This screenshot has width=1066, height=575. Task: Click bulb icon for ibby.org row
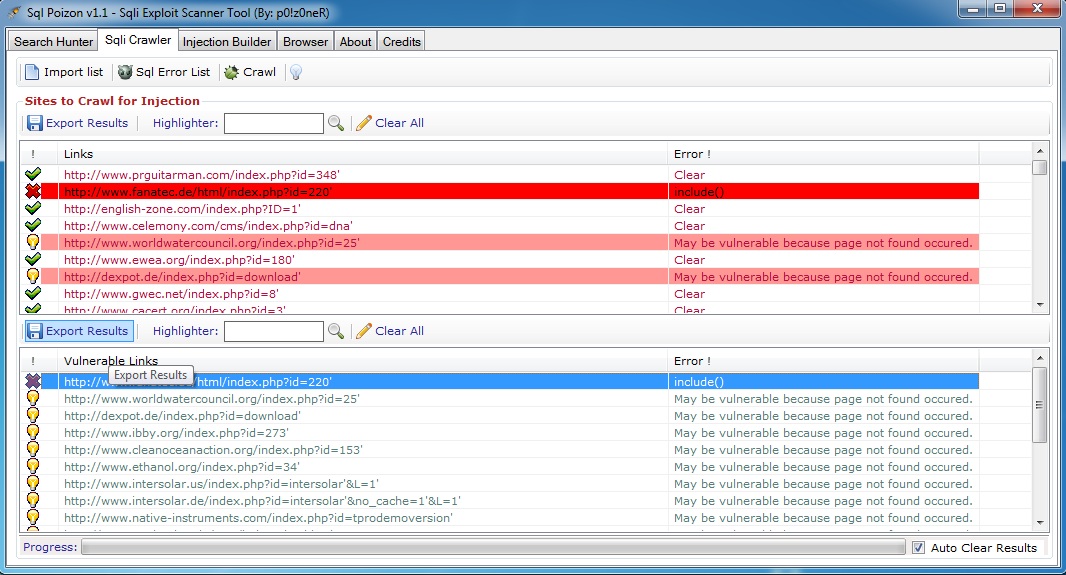33,432
